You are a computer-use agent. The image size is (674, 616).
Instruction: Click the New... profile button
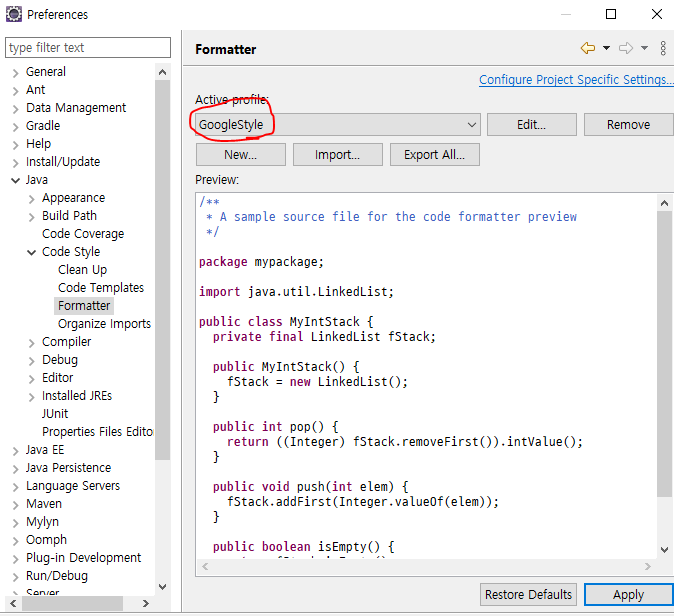(240, 155)
